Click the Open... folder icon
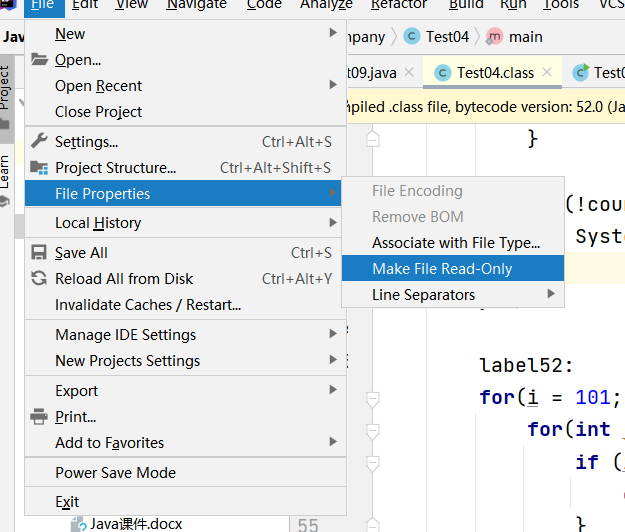Image resolution: width=625 pixels, height=532 pixels. point(39,59)
